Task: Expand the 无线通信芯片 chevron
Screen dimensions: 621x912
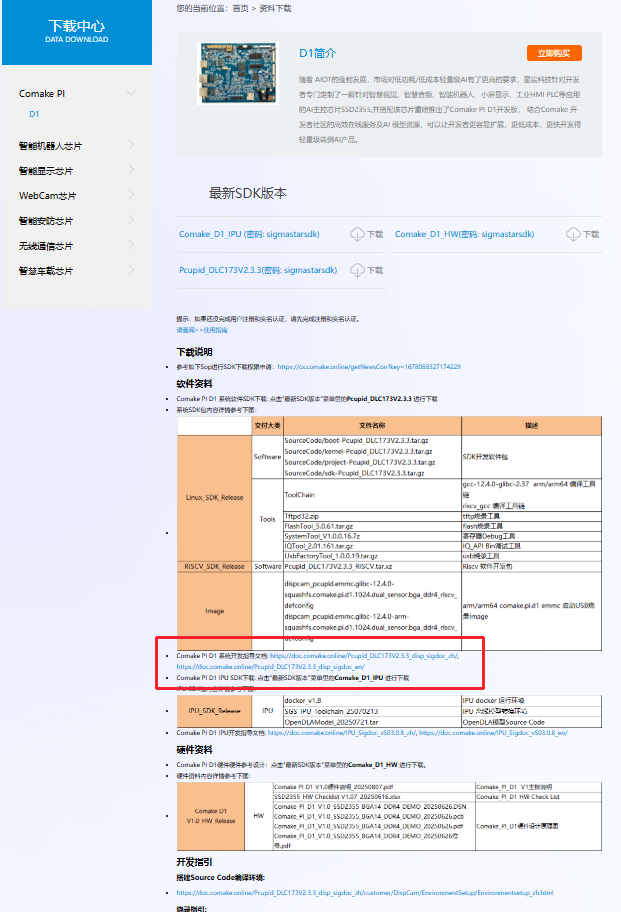Action: click(x=131, y=245)
